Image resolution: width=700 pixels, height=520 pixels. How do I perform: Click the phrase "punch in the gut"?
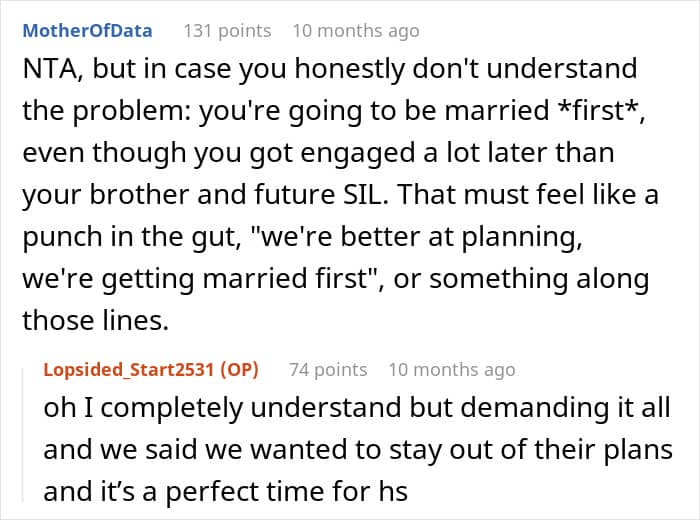(129, 237)
